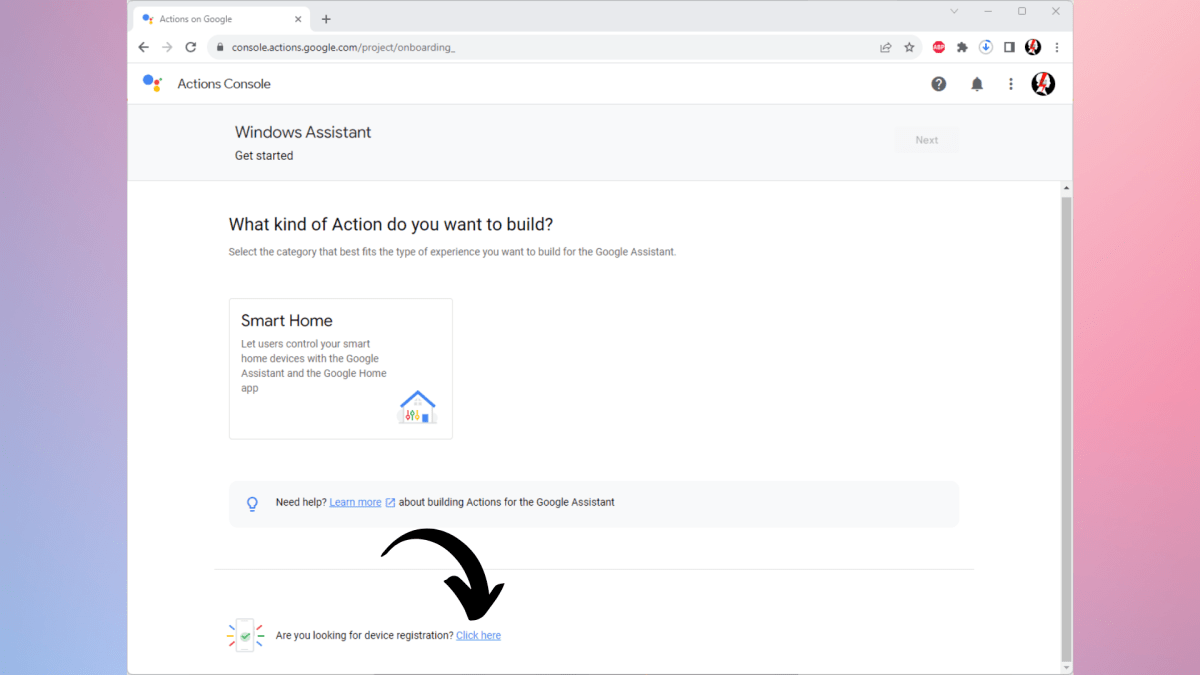The height and width of the screenshot is (675, 1200).
Task: Click the Get started subtitle
Action: (x=264, y=156)
